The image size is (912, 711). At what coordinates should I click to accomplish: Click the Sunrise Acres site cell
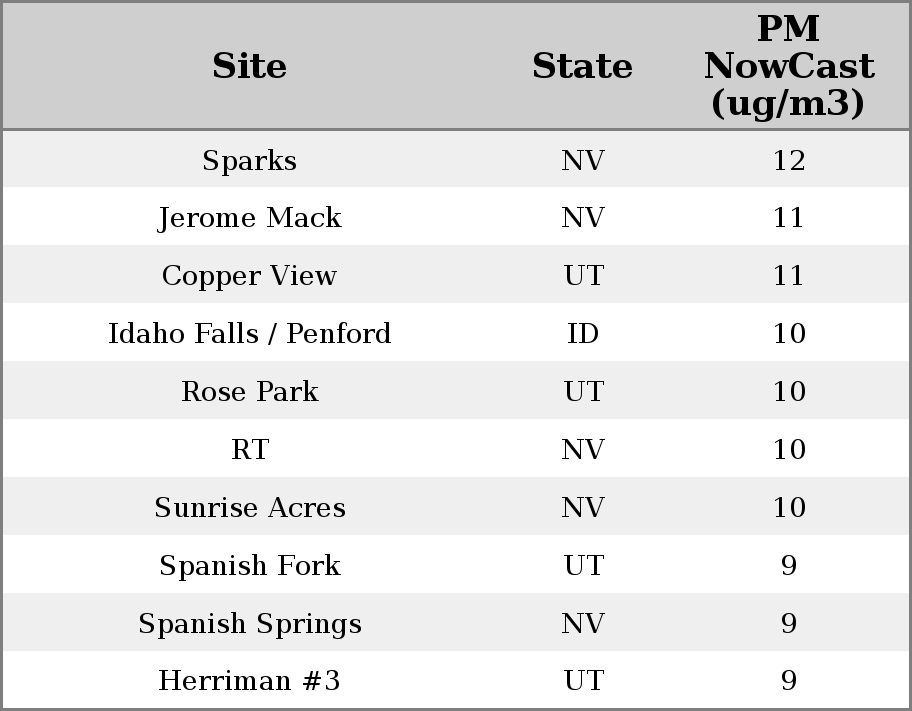[249, 508]
